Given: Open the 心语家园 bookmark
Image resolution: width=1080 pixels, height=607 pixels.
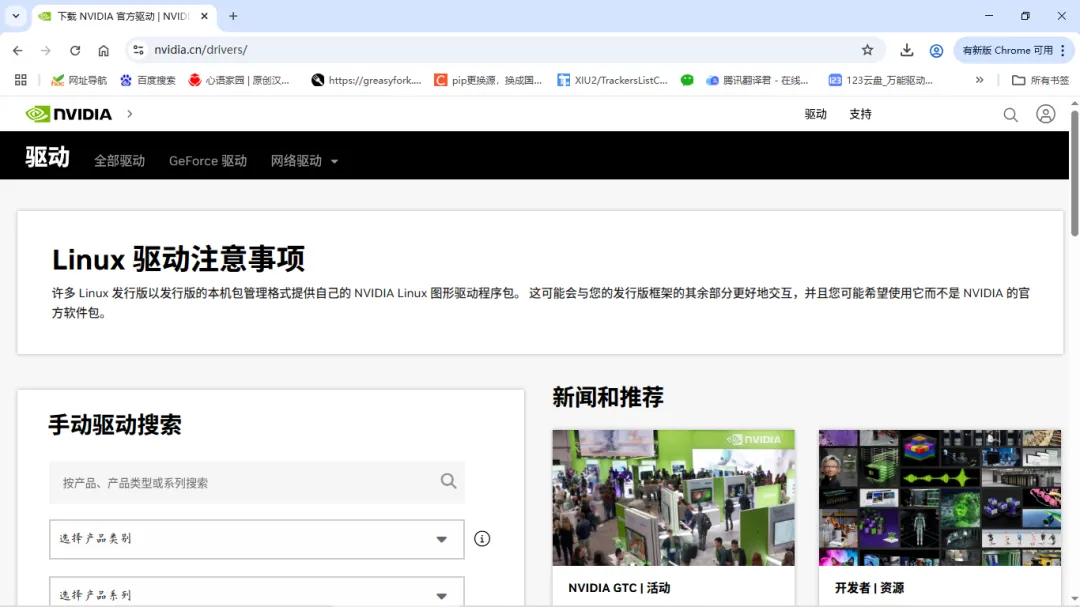Looking at the screenshot, I should point(240,80).
